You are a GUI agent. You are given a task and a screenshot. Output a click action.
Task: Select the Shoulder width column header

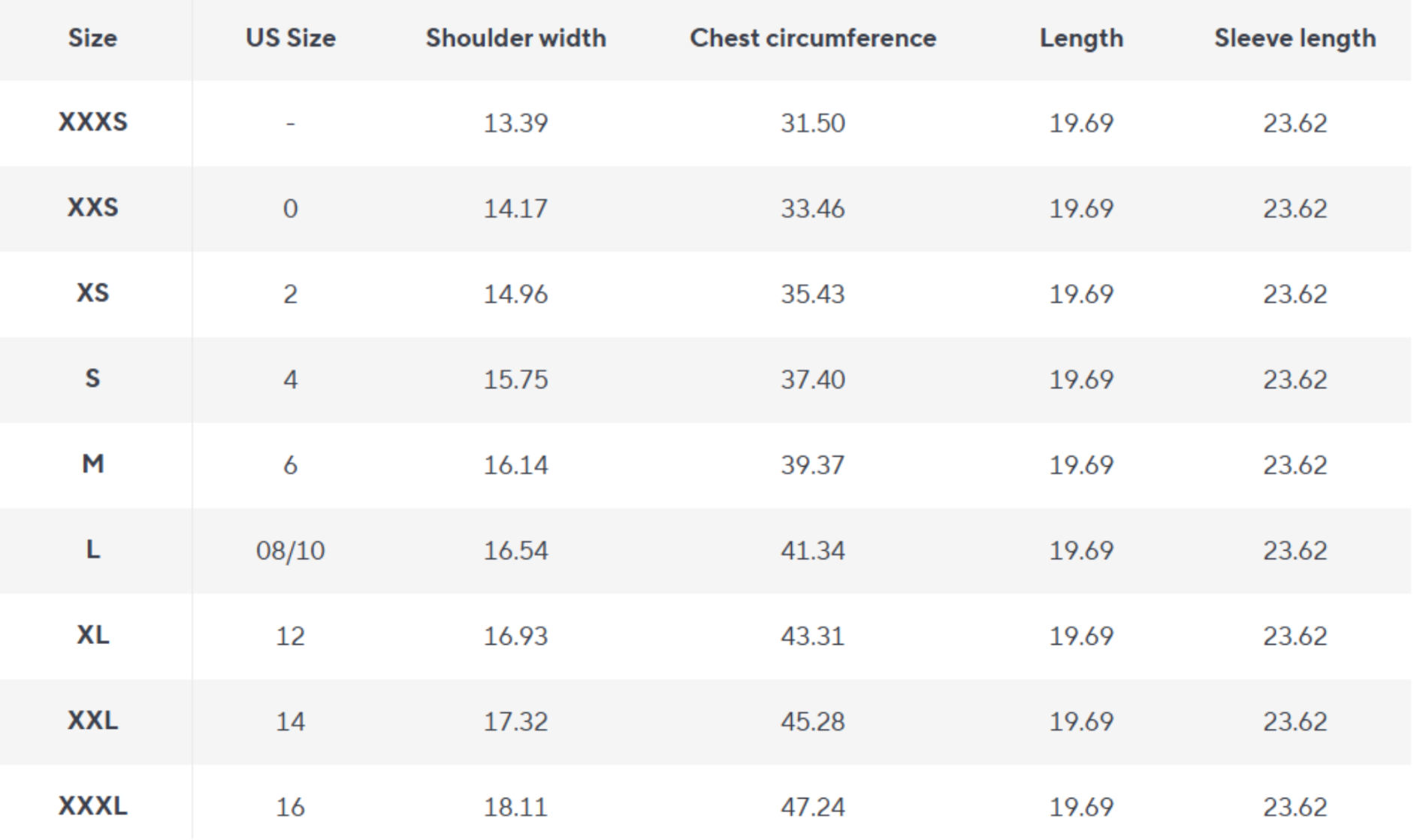click(515, 38)
